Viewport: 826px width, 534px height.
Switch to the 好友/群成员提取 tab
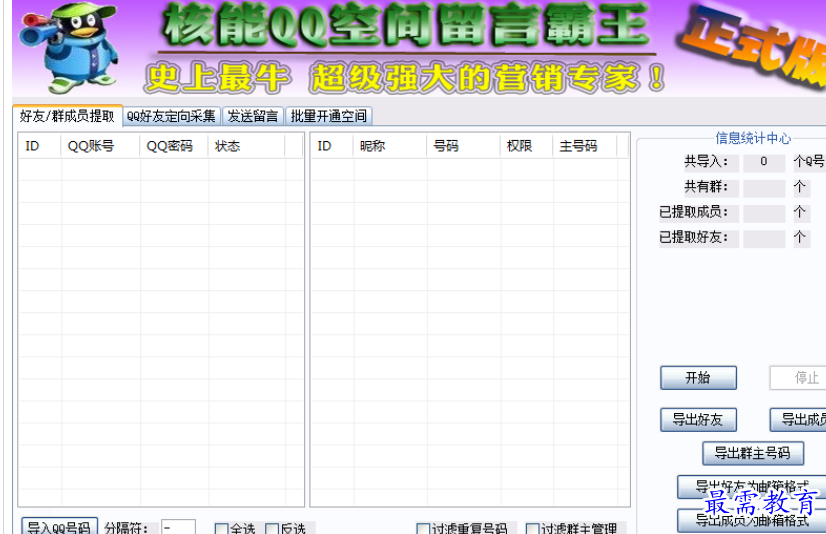67,116
